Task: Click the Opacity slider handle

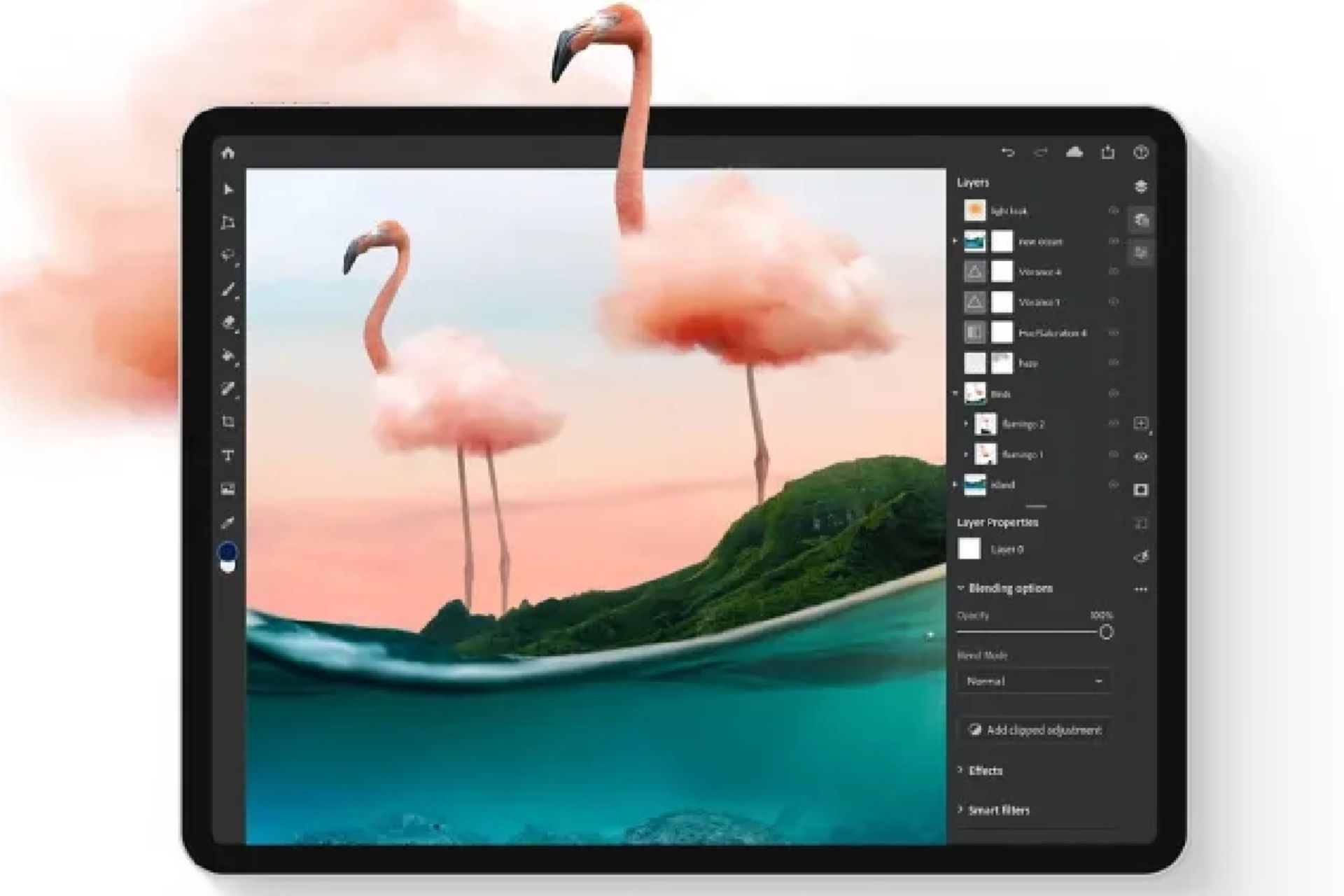Action: [x=1106, y=632]
